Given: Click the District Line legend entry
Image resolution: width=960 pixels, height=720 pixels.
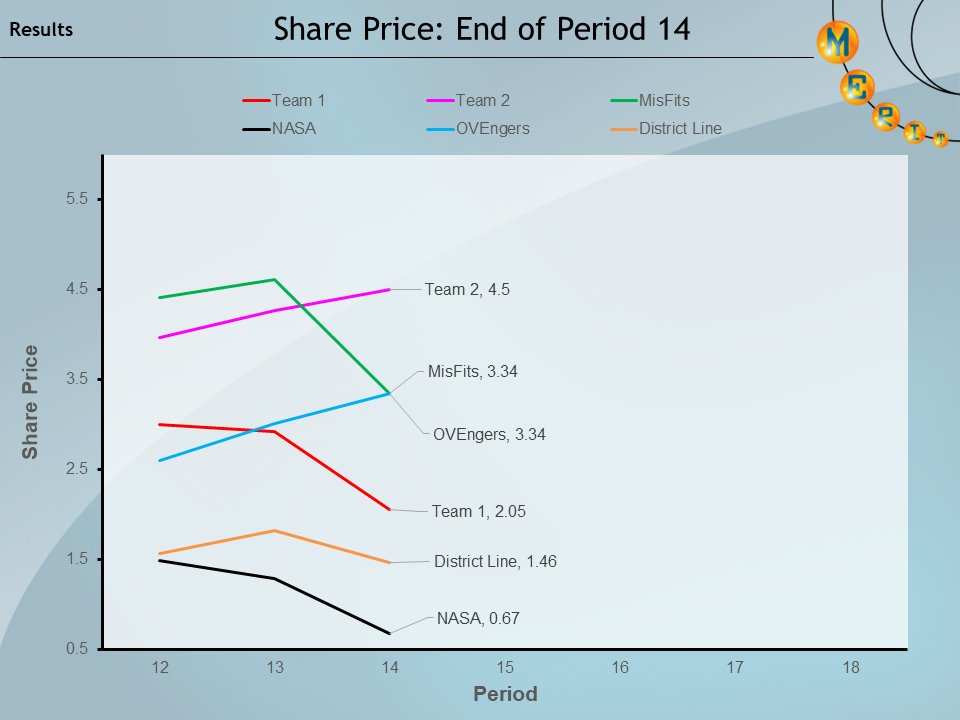Looking at the screenshot, I should (667, 128).
